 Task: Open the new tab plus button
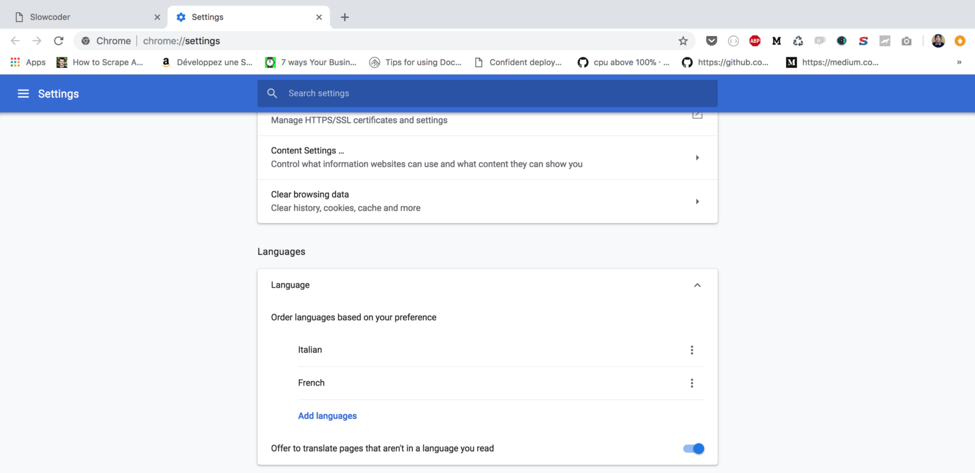coord(345,17)
